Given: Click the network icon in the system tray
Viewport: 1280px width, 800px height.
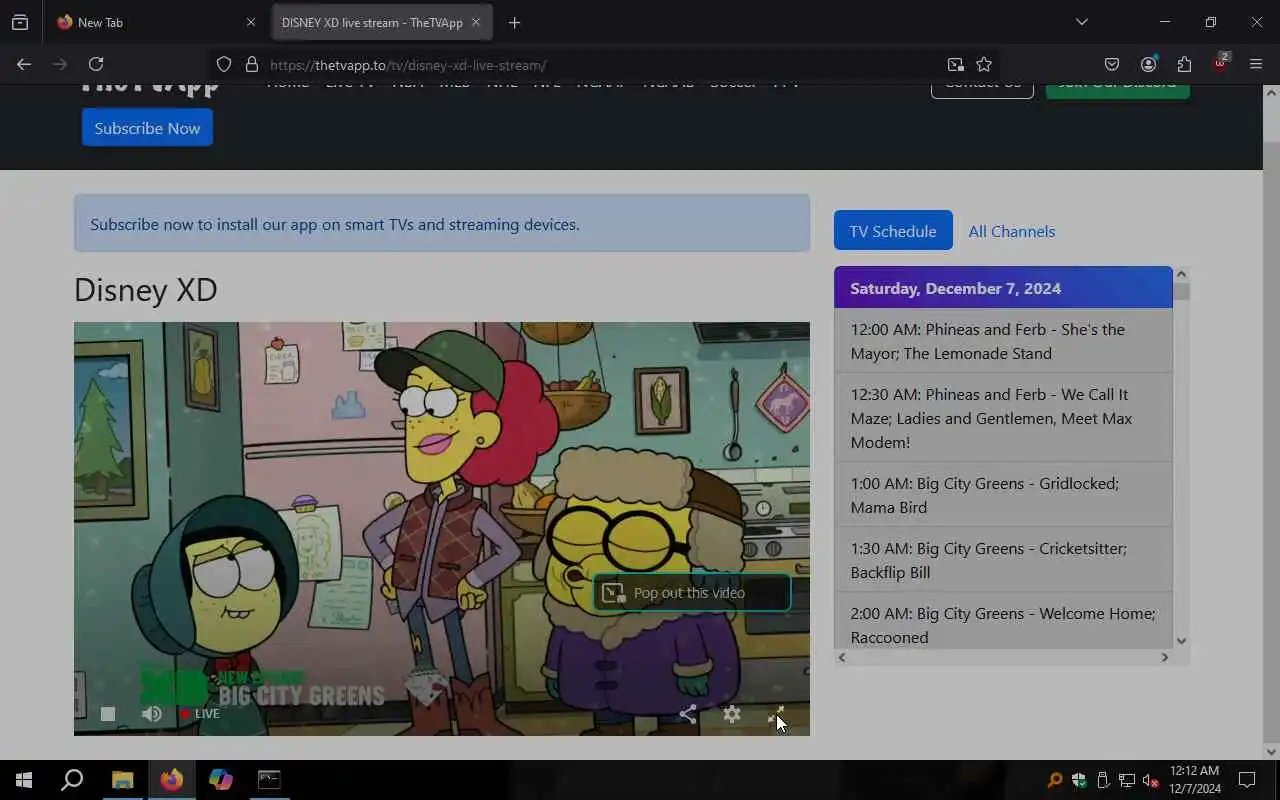Looking at the screenshot, I should click(x=1127, y=780).
